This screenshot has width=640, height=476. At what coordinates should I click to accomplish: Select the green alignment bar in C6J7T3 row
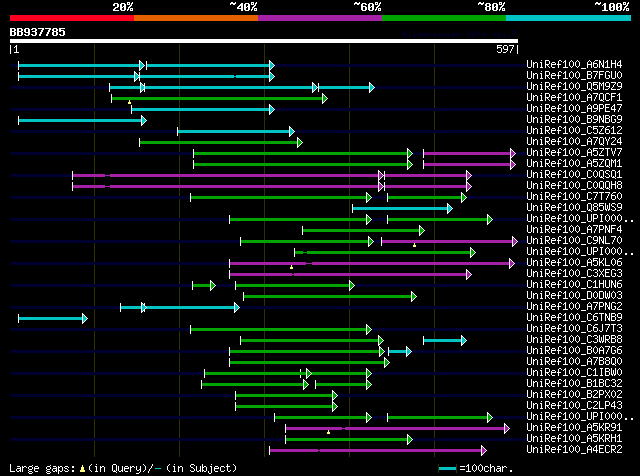(281, 329)
